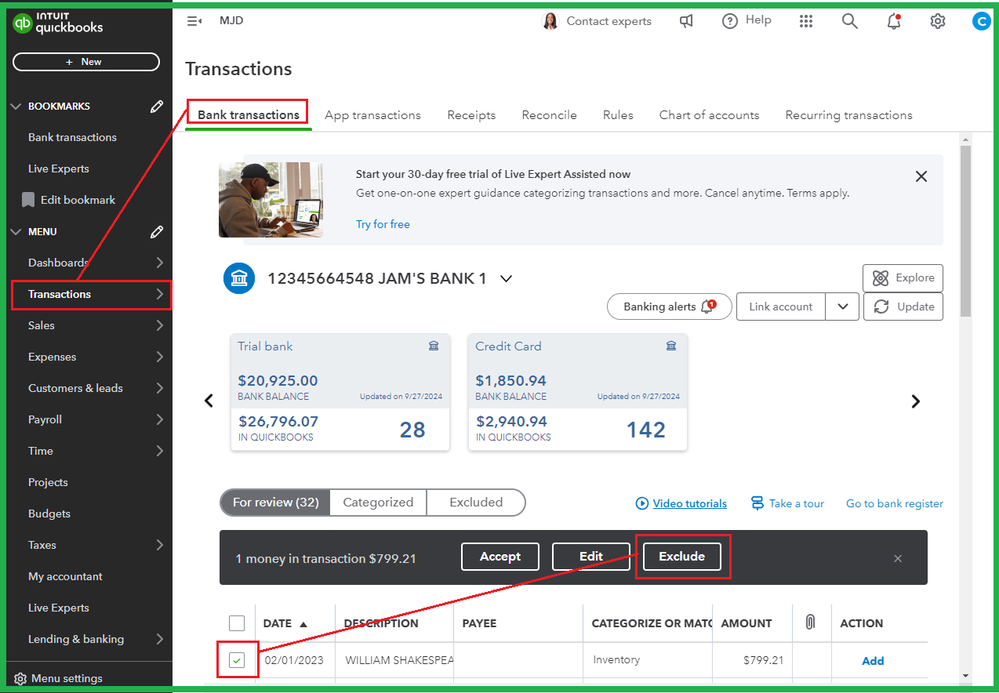
Task: Edit Bookmarks with the pencil icon
Action: 156,106
